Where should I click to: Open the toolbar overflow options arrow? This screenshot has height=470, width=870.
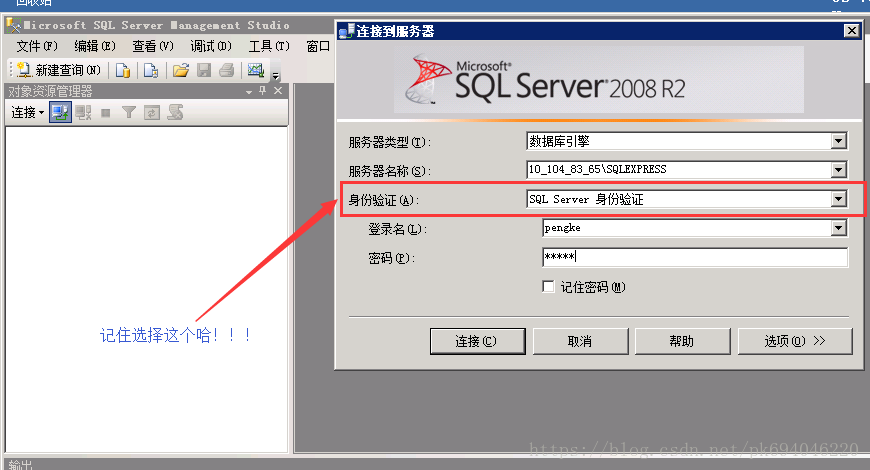pos(275,74)
